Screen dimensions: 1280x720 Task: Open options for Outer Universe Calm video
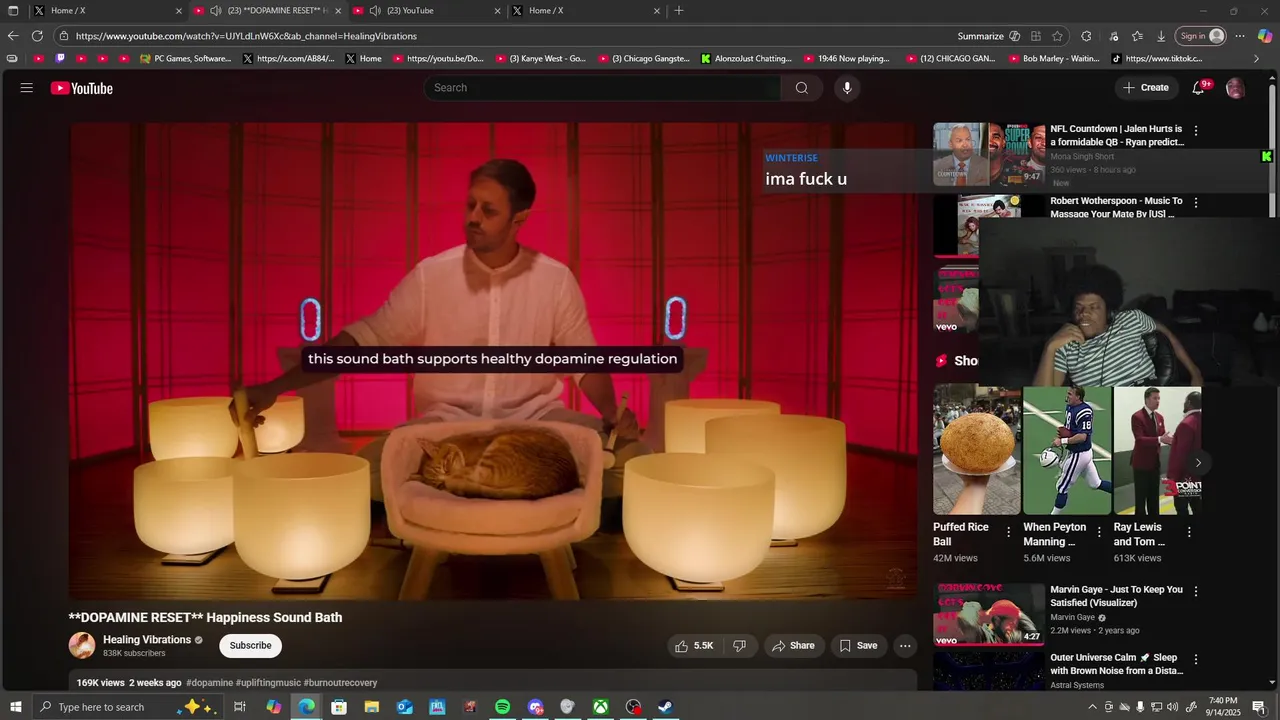(x=1196, y=660)
